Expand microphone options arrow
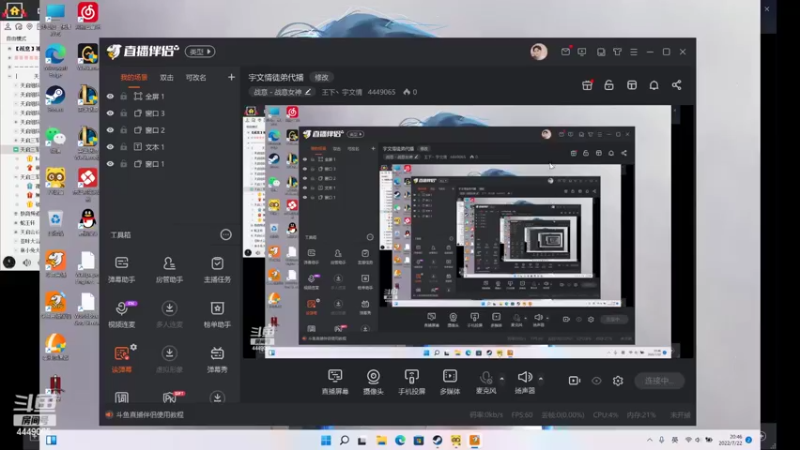The height and width of the screenshot is (450, 800). [x=502, y=379]
